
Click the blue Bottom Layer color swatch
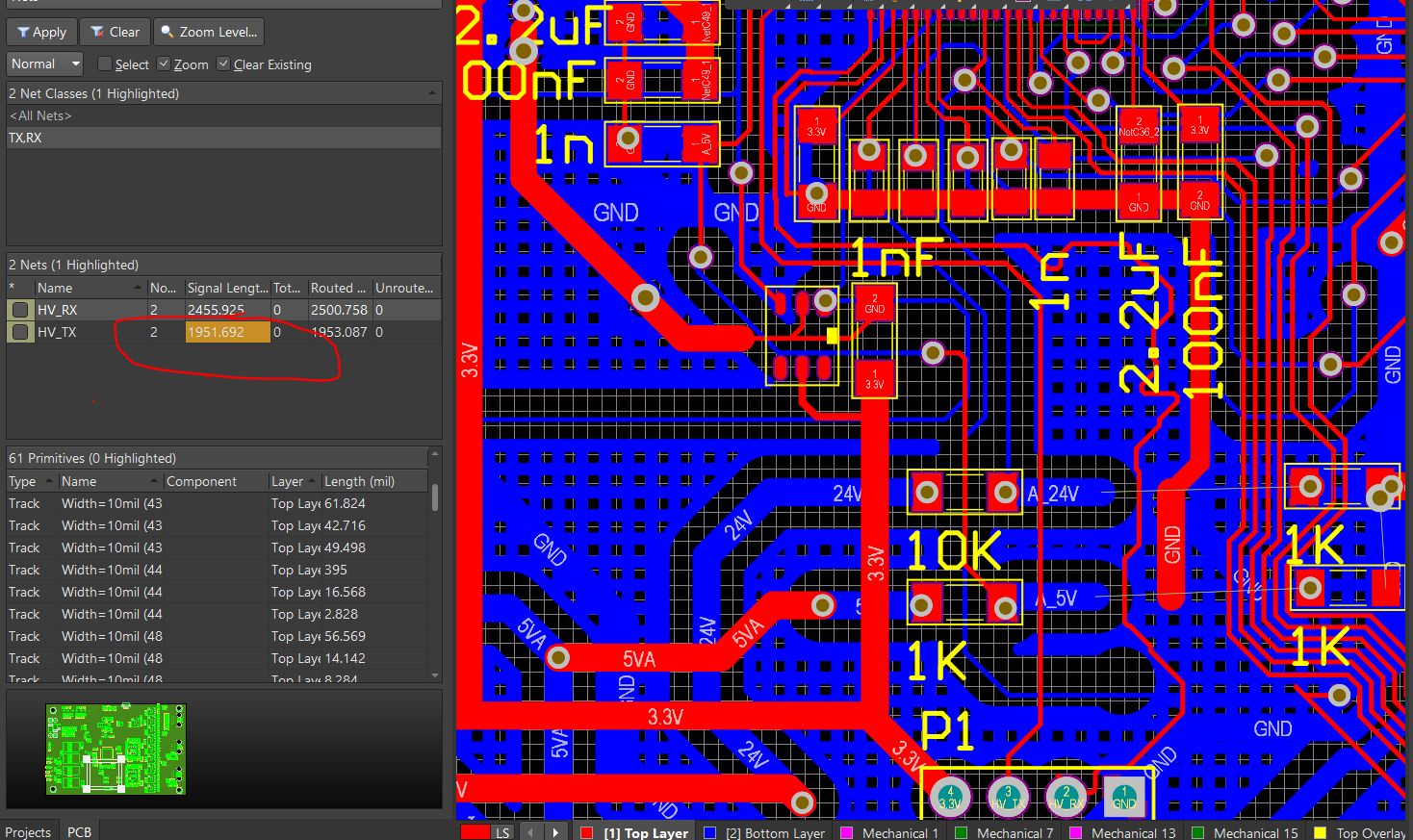[710, 833]
